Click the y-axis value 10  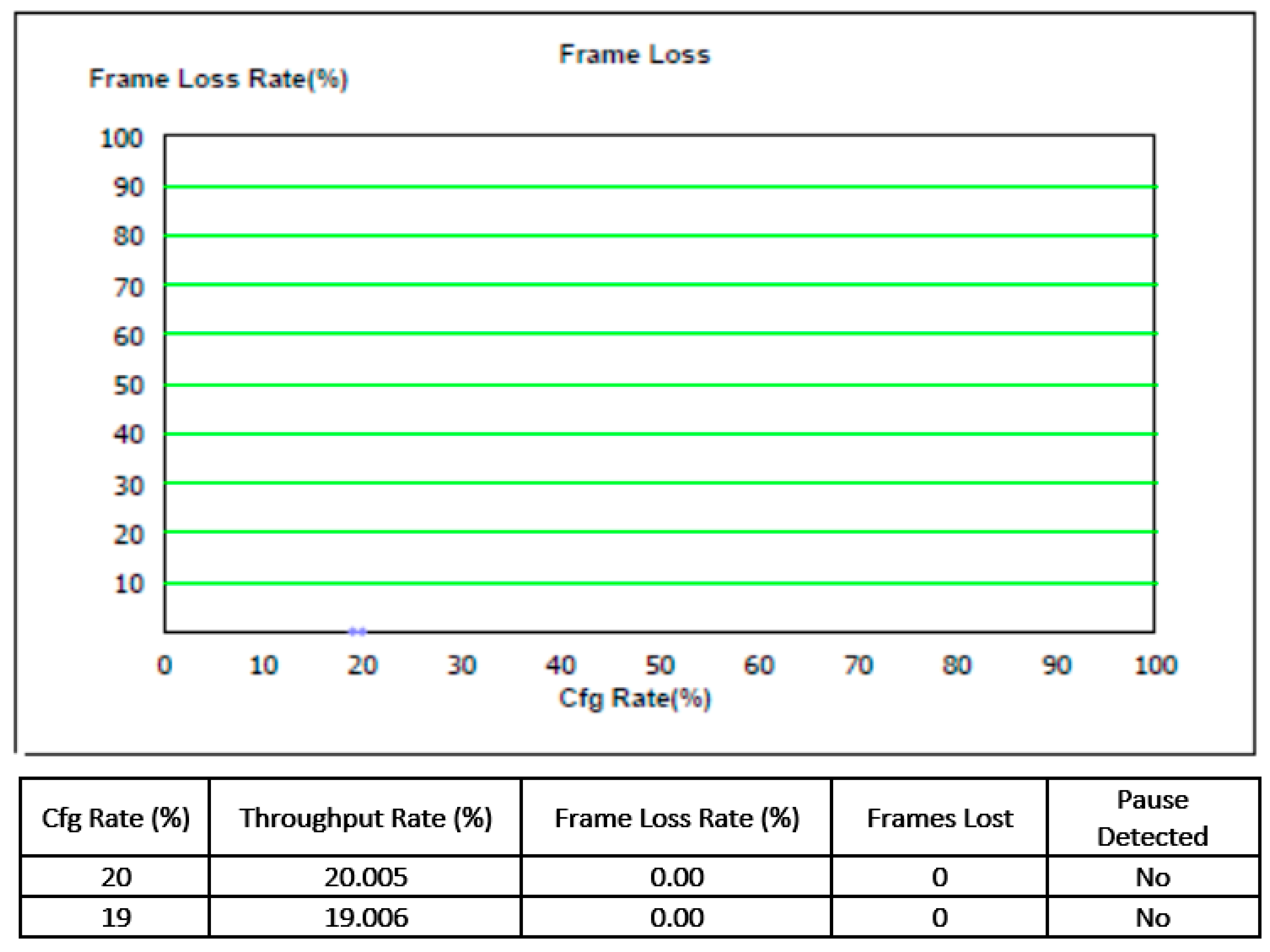(129, 584)
